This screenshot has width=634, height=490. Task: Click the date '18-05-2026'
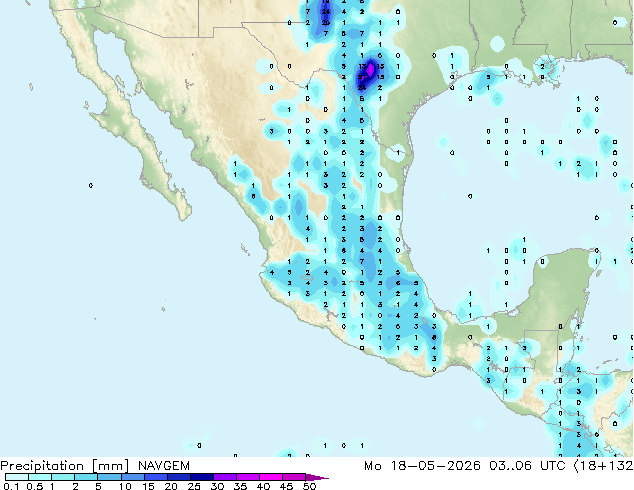(x=435, y=466)
